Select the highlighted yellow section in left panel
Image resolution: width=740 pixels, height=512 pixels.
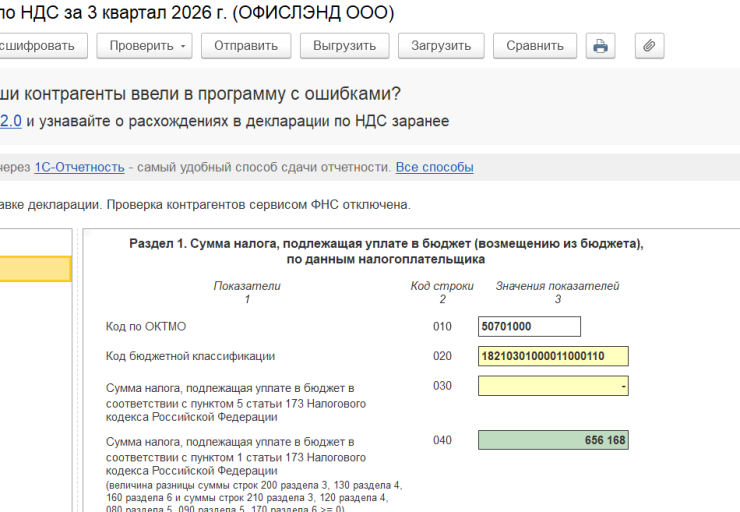click(x=35, y=269)
